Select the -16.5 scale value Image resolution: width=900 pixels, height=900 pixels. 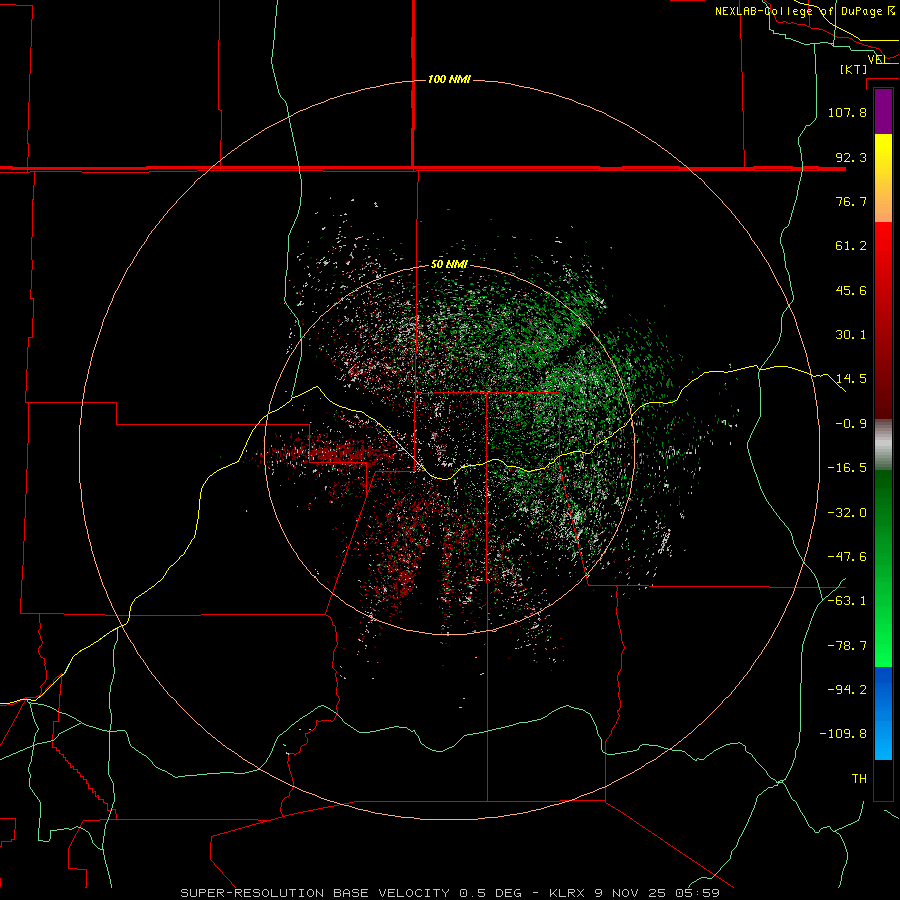coord(847,468)
